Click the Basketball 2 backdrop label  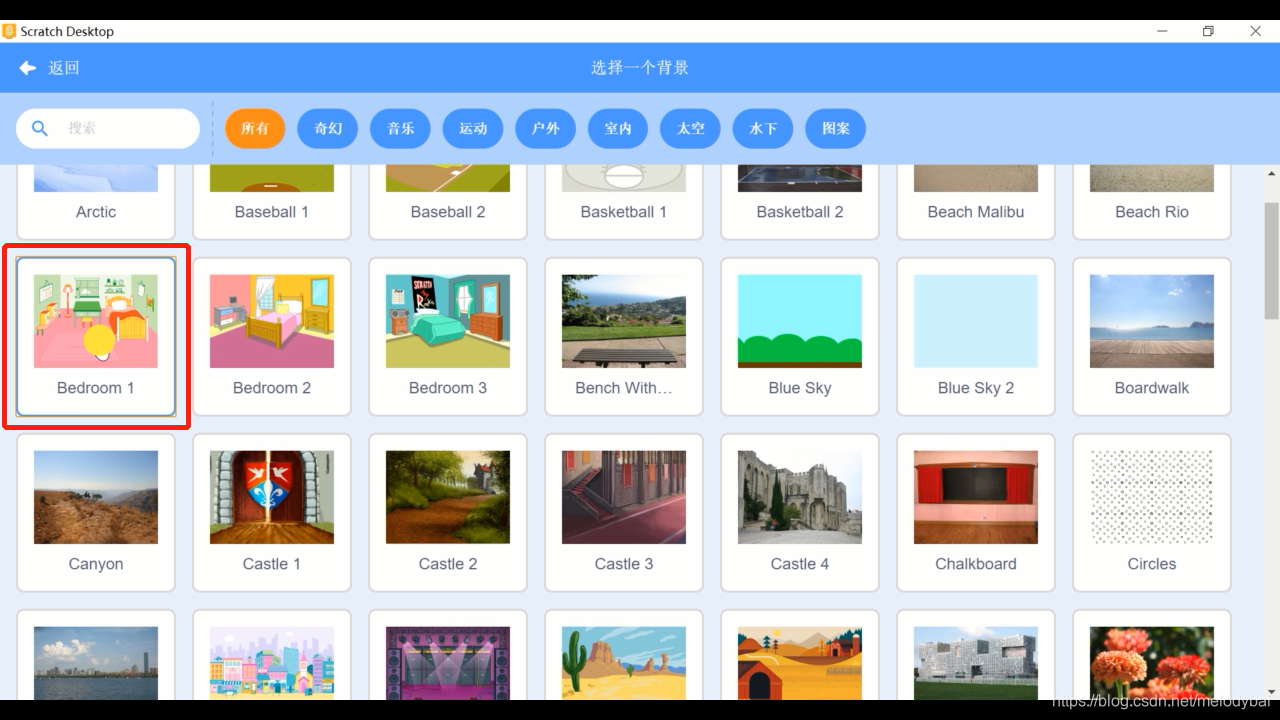[800, 212]
